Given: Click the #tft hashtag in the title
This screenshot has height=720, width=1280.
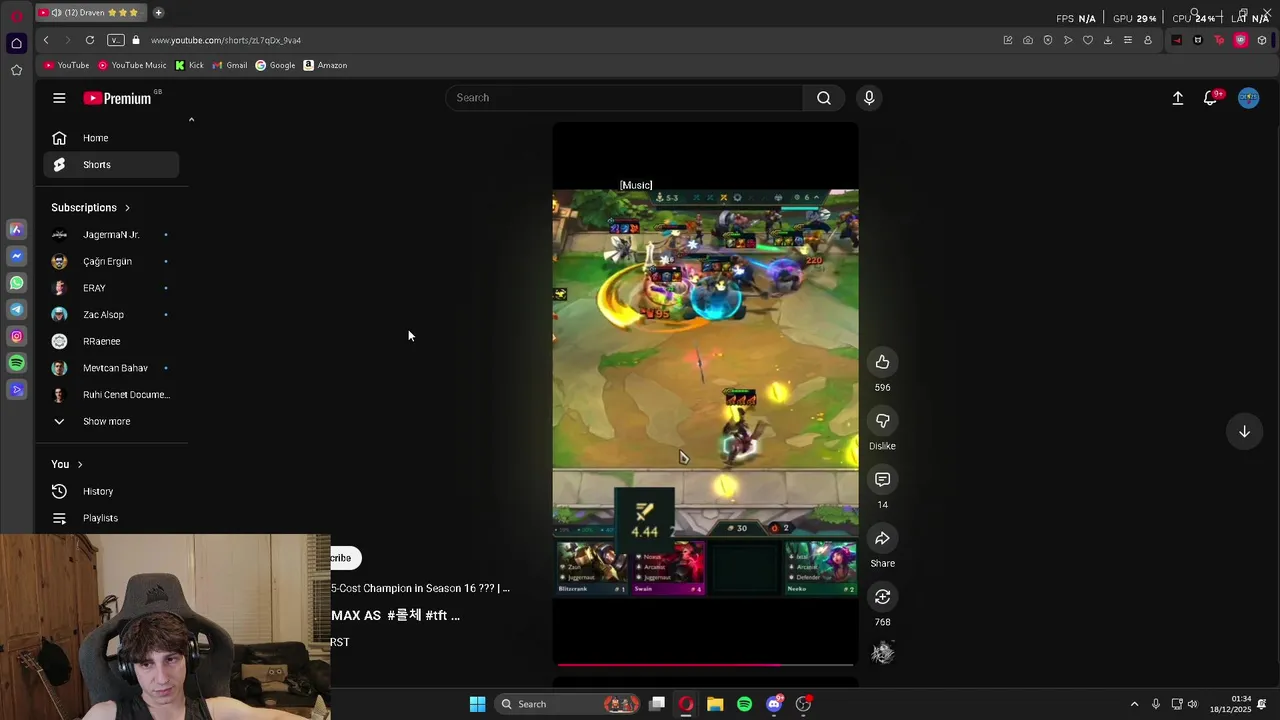Looking at the screenshot, I should point(436,616).
